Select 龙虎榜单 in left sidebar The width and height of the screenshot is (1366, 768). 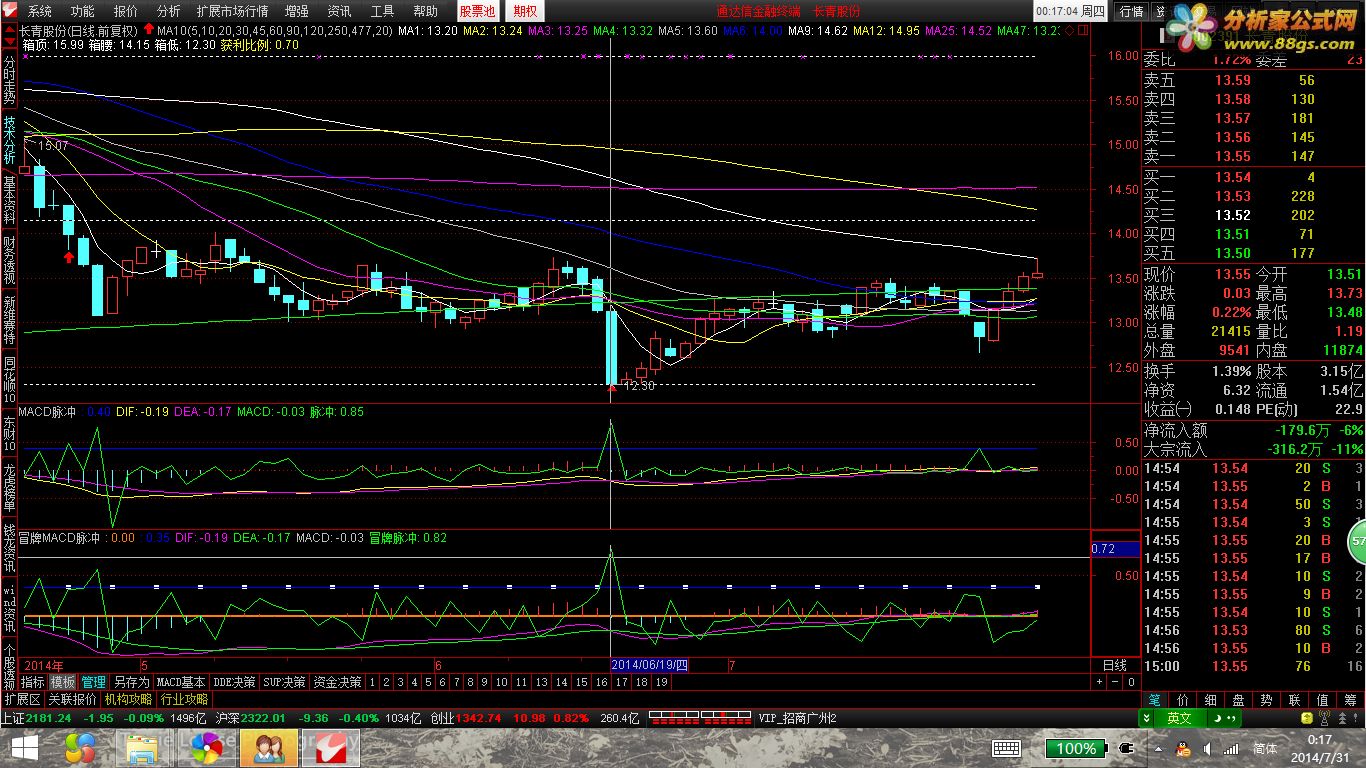pos(9,485)
